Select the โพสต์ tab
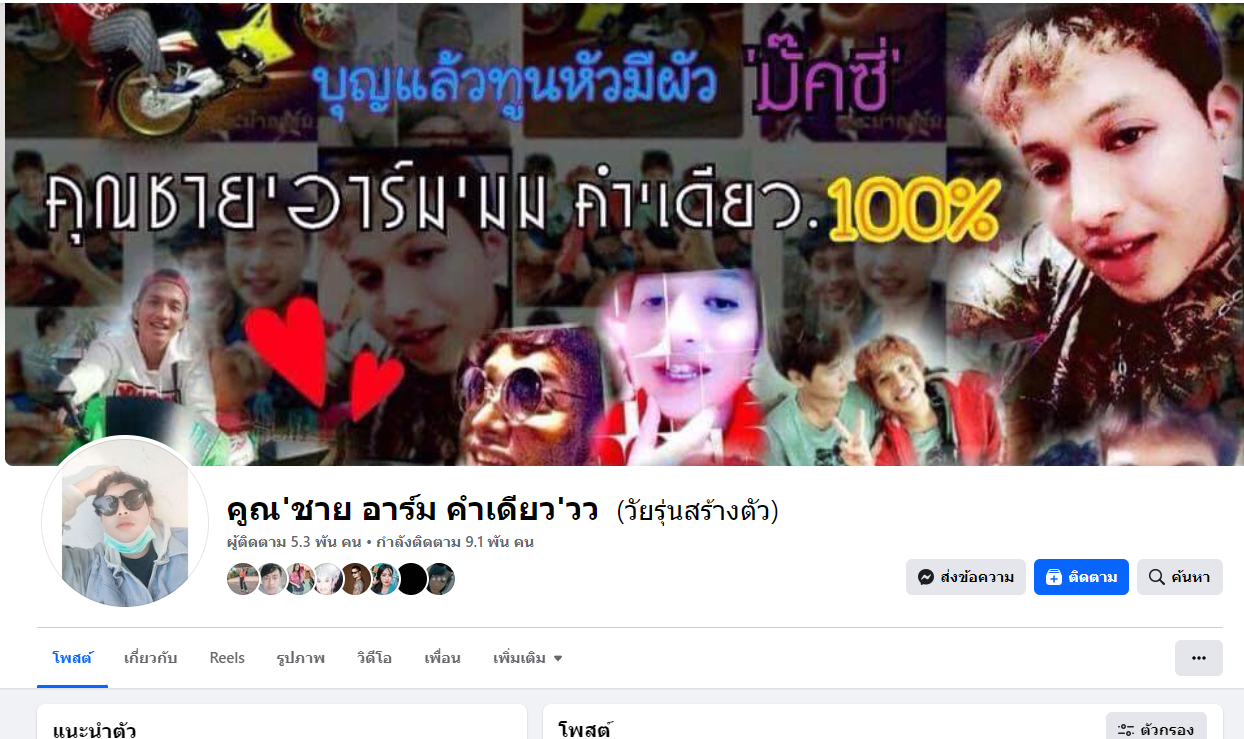This screenshot has width=1244, height=739. (x=72, y=658)
